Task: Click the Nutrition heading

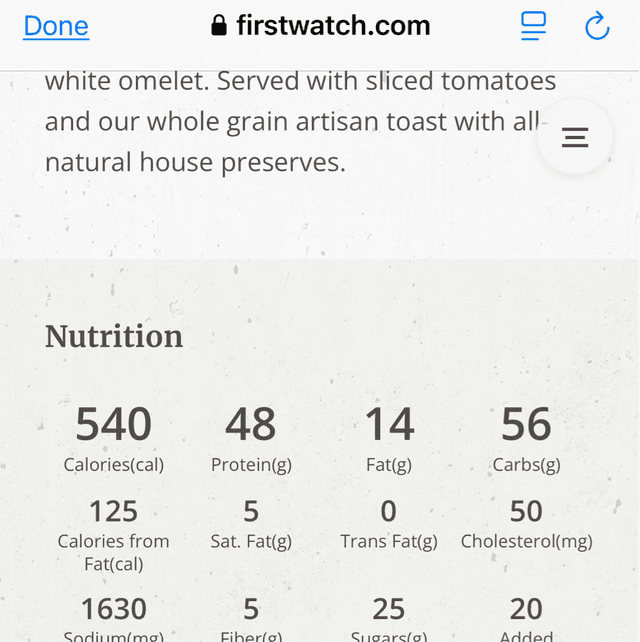Action: tap(114, 336)
